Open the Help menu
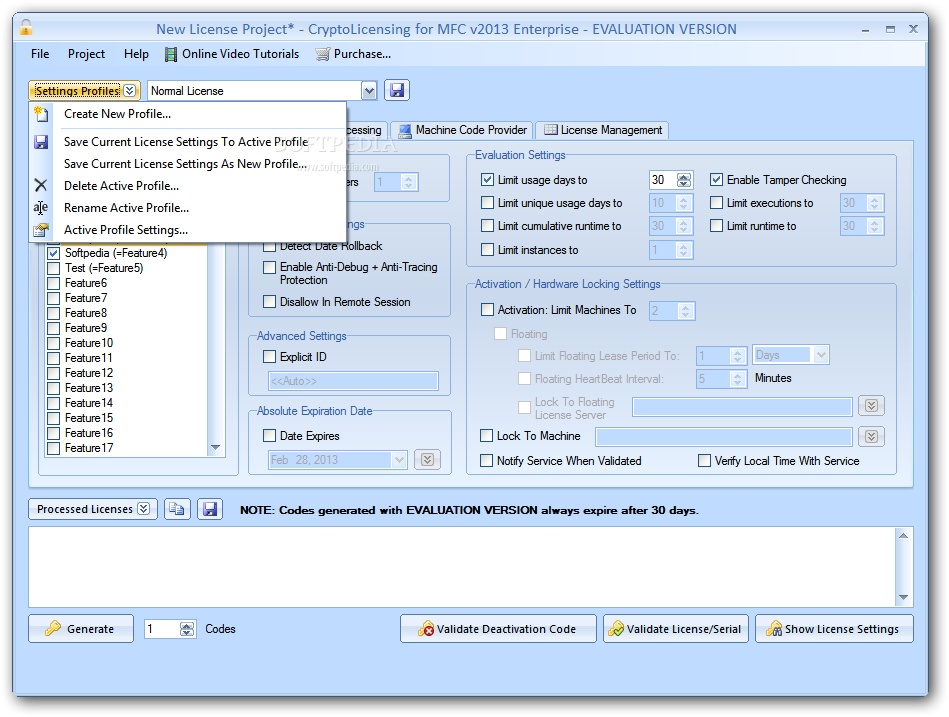This screenshot has width=949, height=717. coord(136,54)
